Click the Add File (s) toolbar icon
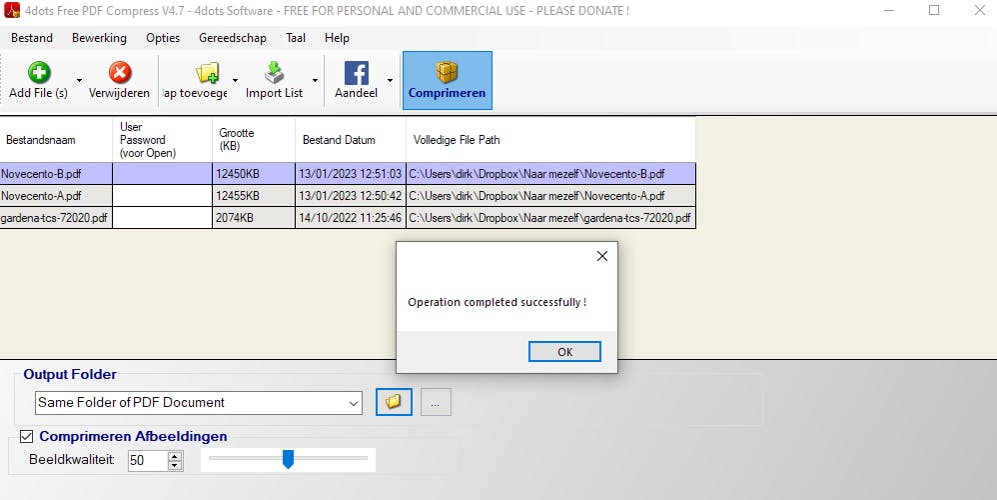997x500 pixels. 39,73
